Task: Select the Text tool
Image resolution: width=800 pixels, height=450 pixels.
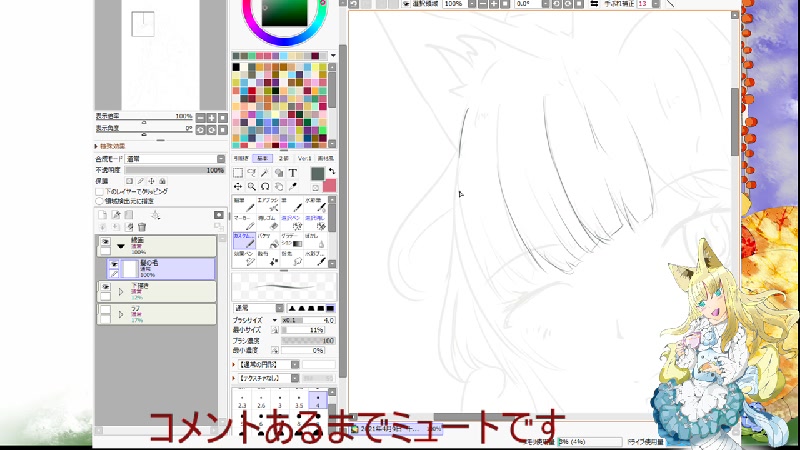Action: (293, 172)
